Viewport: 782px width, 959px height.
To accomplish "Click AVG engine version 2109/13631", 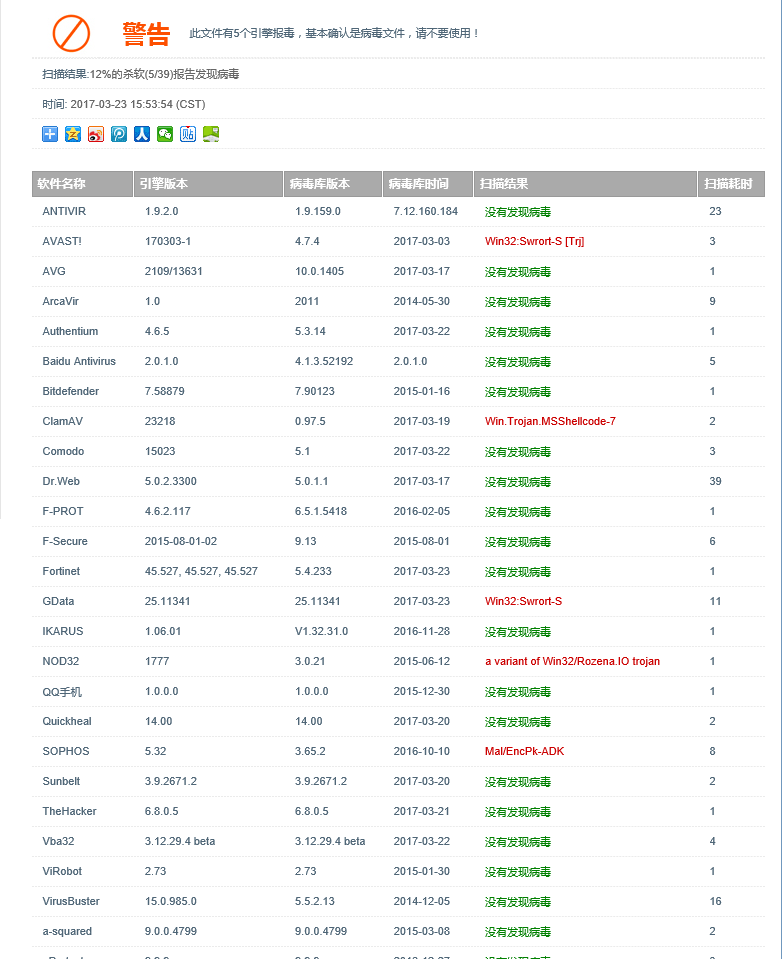I will click(174, 271).
